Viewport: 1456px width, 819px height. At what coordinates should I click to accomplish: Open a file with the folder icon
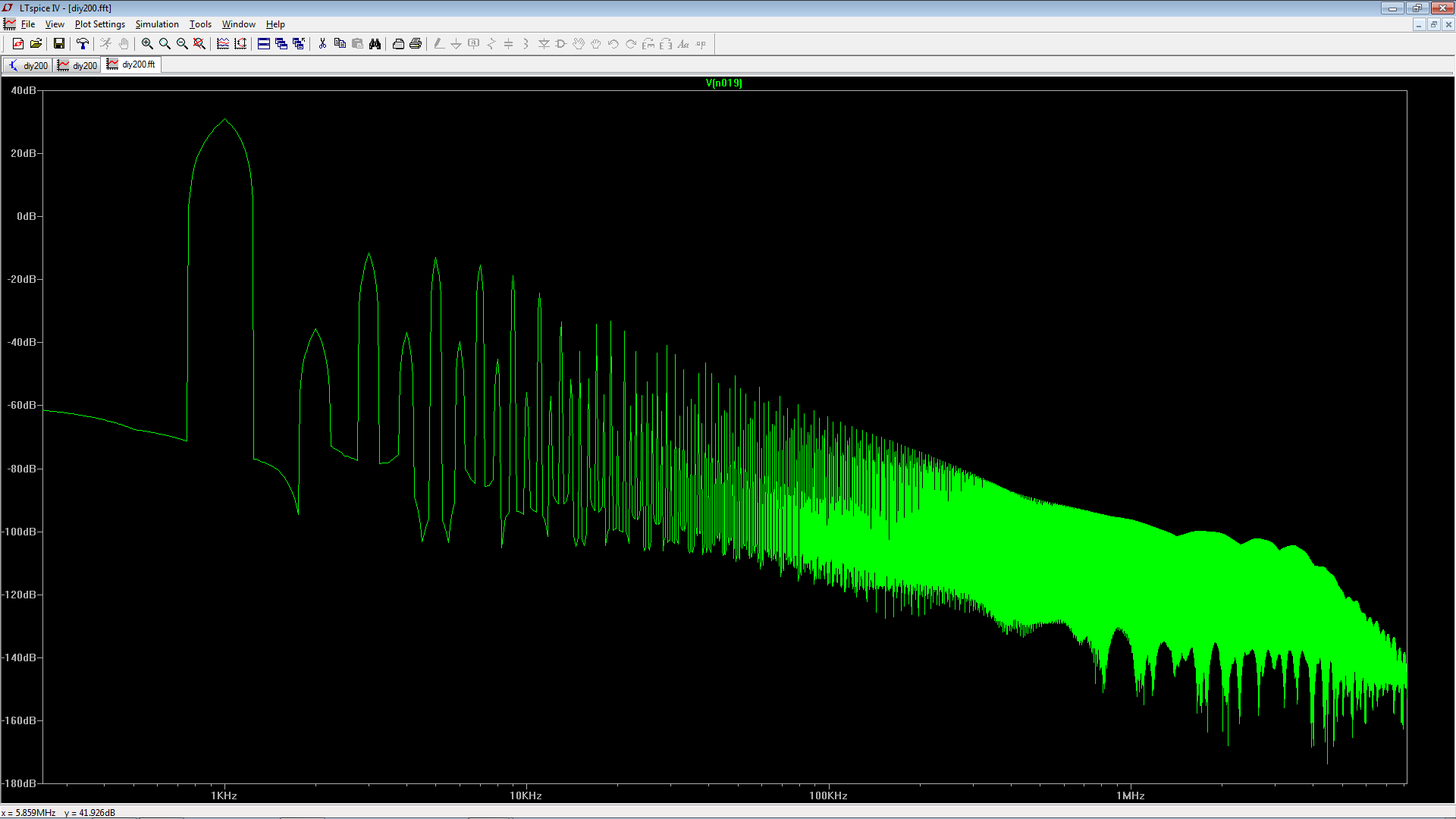36,44
